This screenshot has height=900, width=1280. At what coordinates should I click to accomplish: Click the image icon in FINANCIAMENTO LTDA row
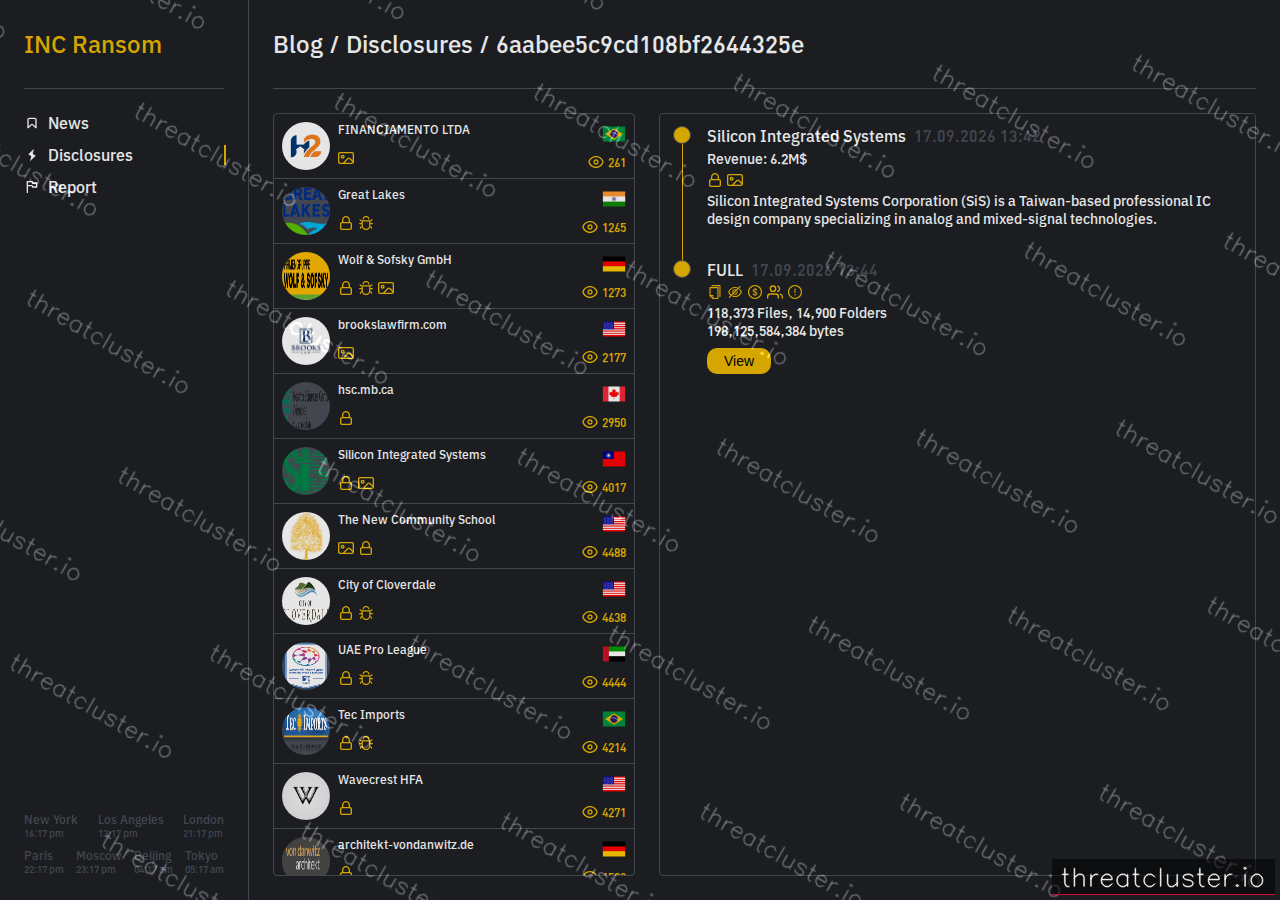pos(346,158)
